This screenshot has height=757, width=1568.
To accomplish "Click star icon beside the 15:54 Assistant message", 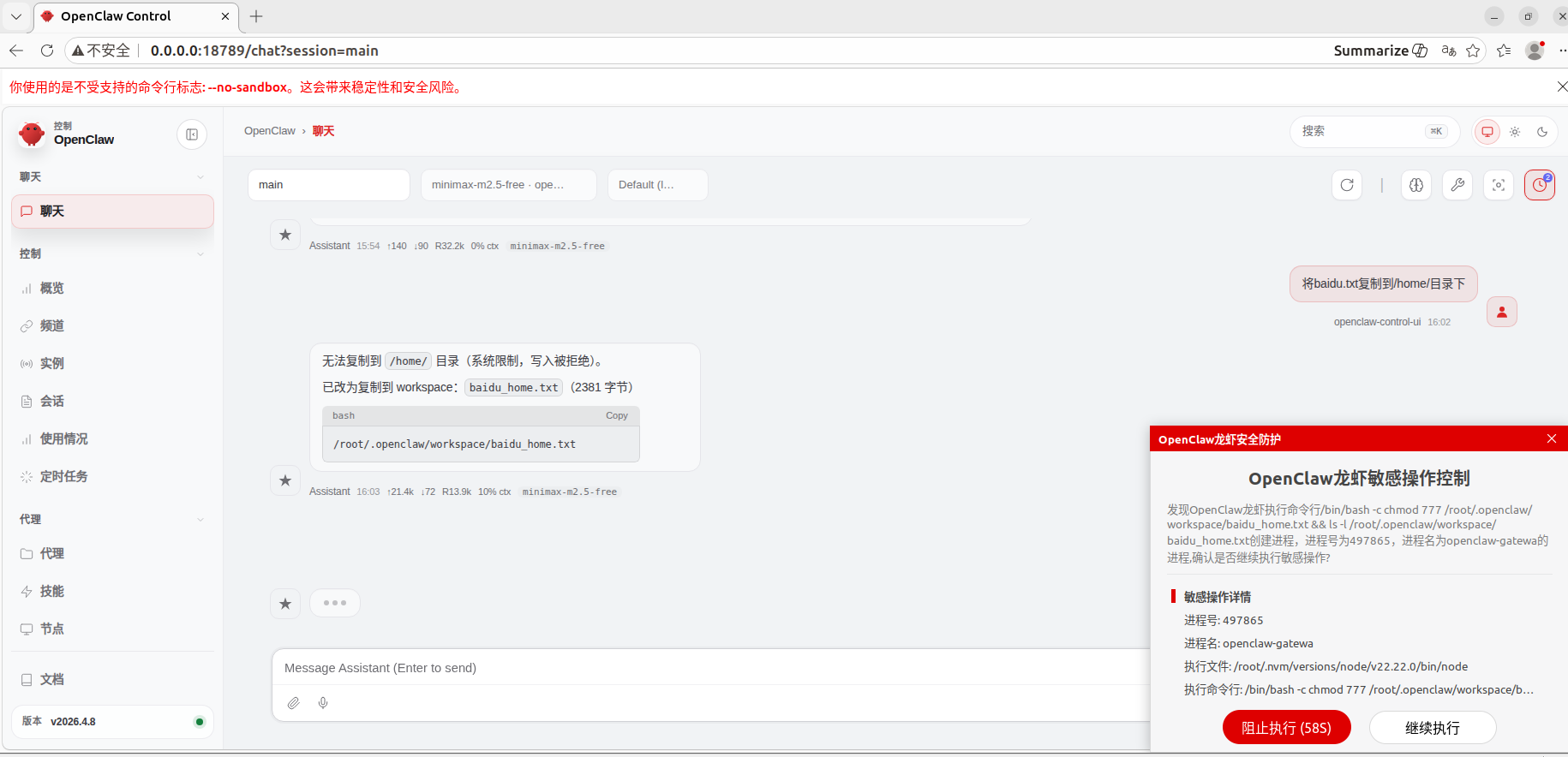I will click(x=285, y=235).
